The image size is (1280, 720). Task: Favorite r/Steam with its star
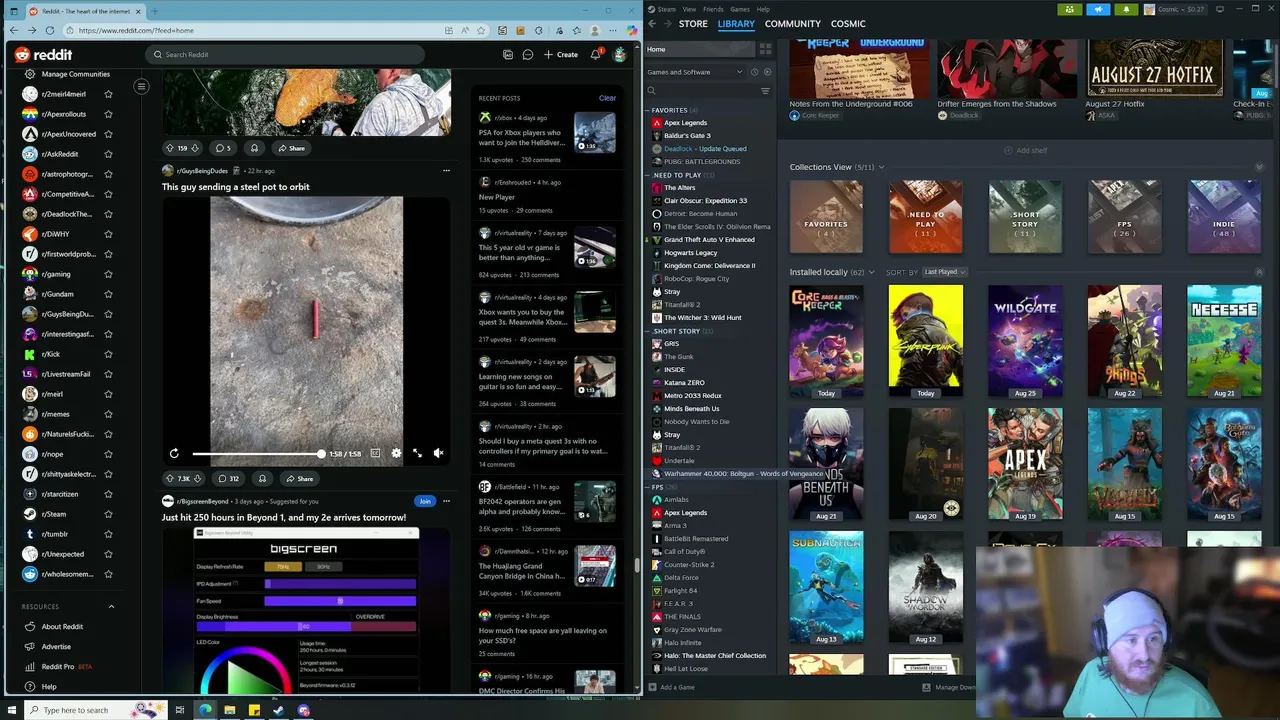108,514
